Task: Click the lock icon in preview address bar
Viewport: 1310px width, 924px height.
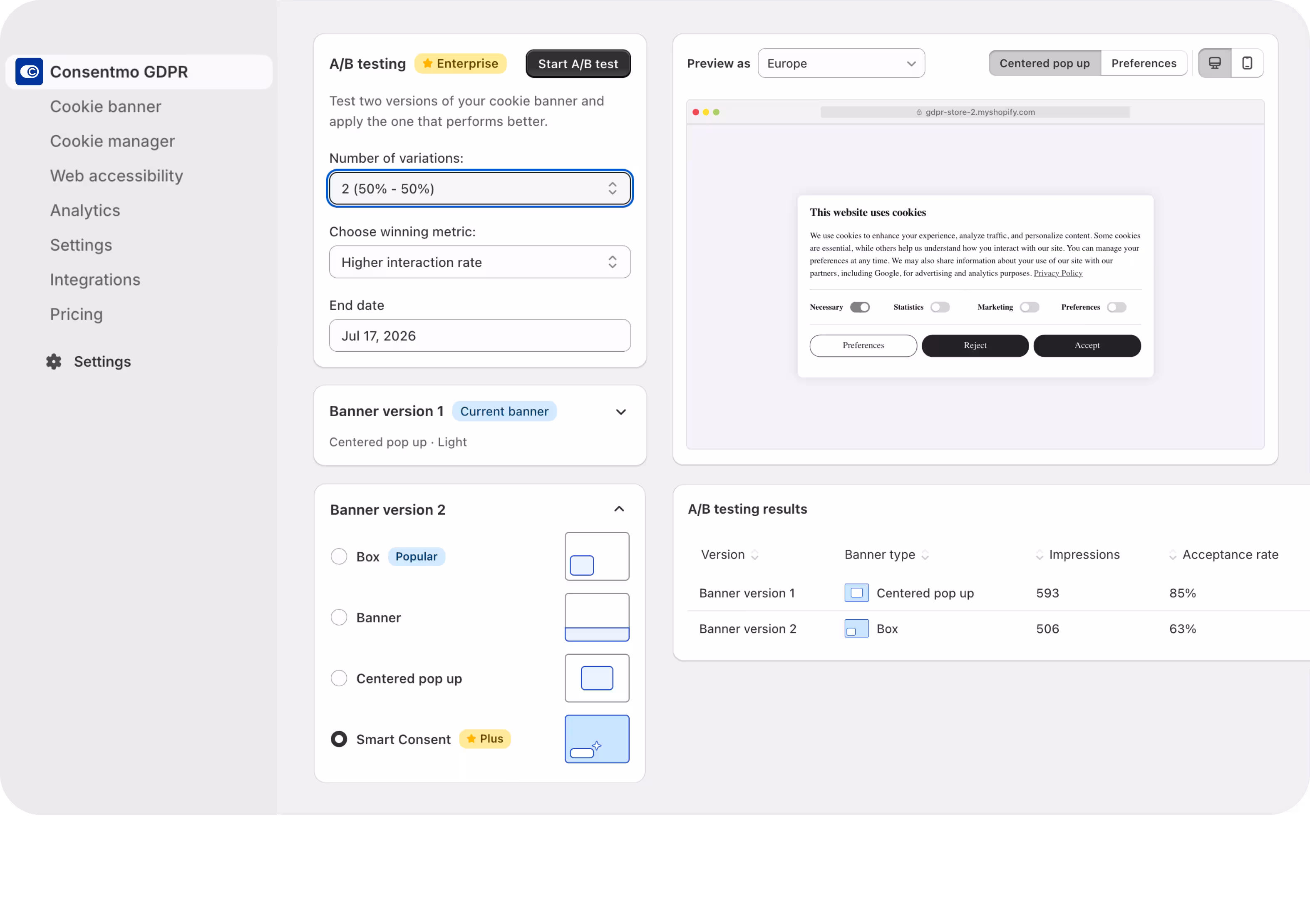Action: coord(919,112)
